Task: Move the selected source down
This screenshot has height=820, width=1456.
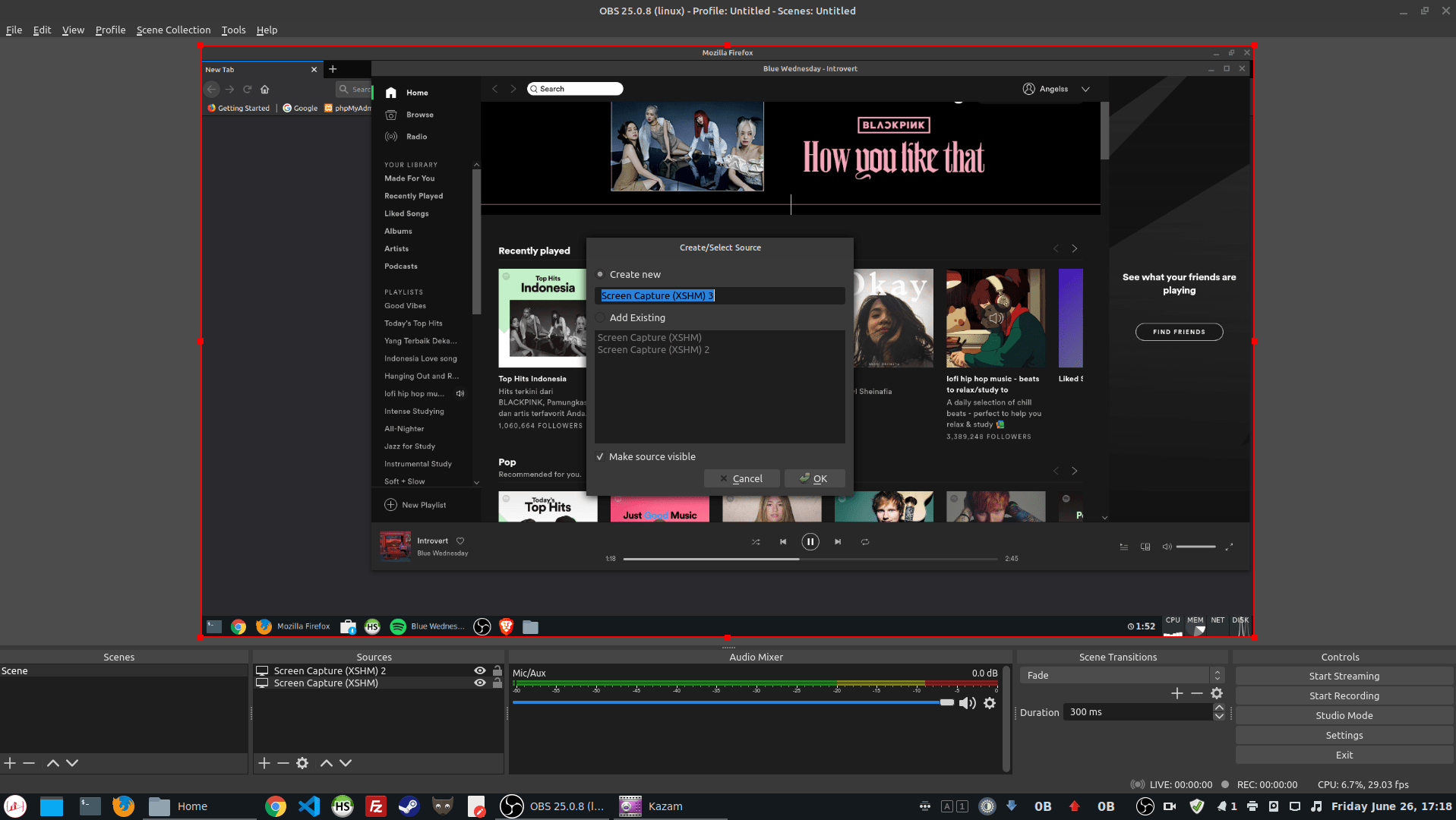Action: (346, 763)
